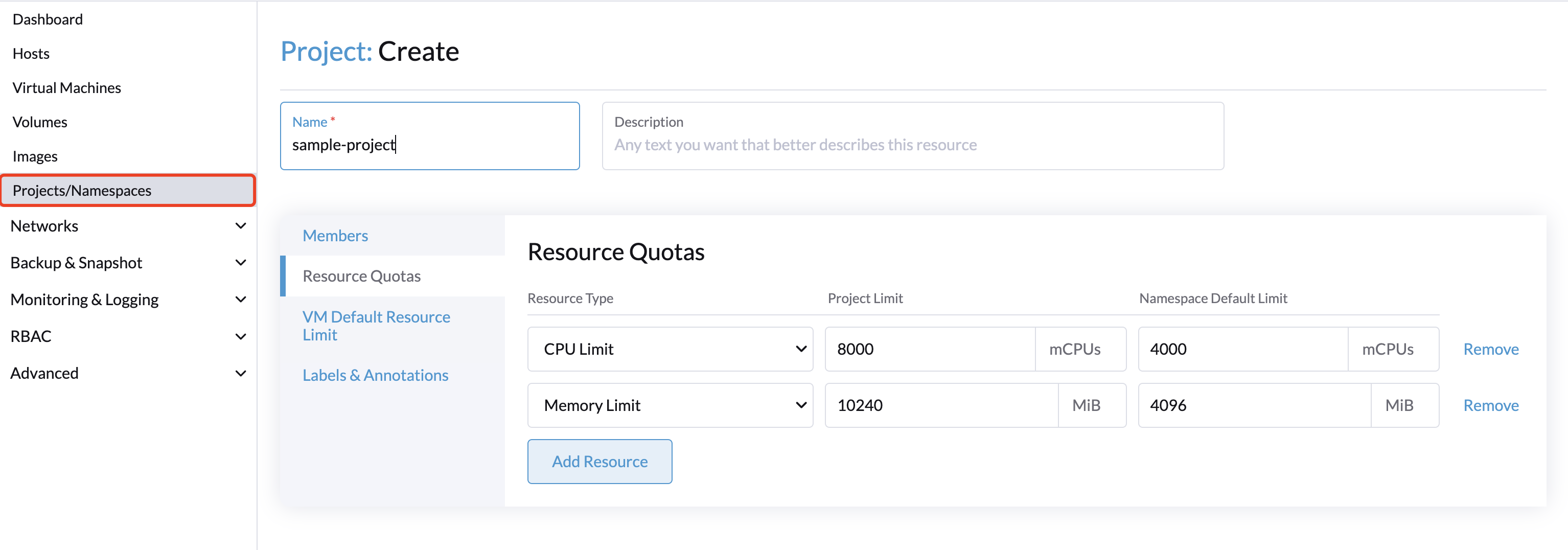Expand the RBAC sidebar chevron

coord(240,336)
